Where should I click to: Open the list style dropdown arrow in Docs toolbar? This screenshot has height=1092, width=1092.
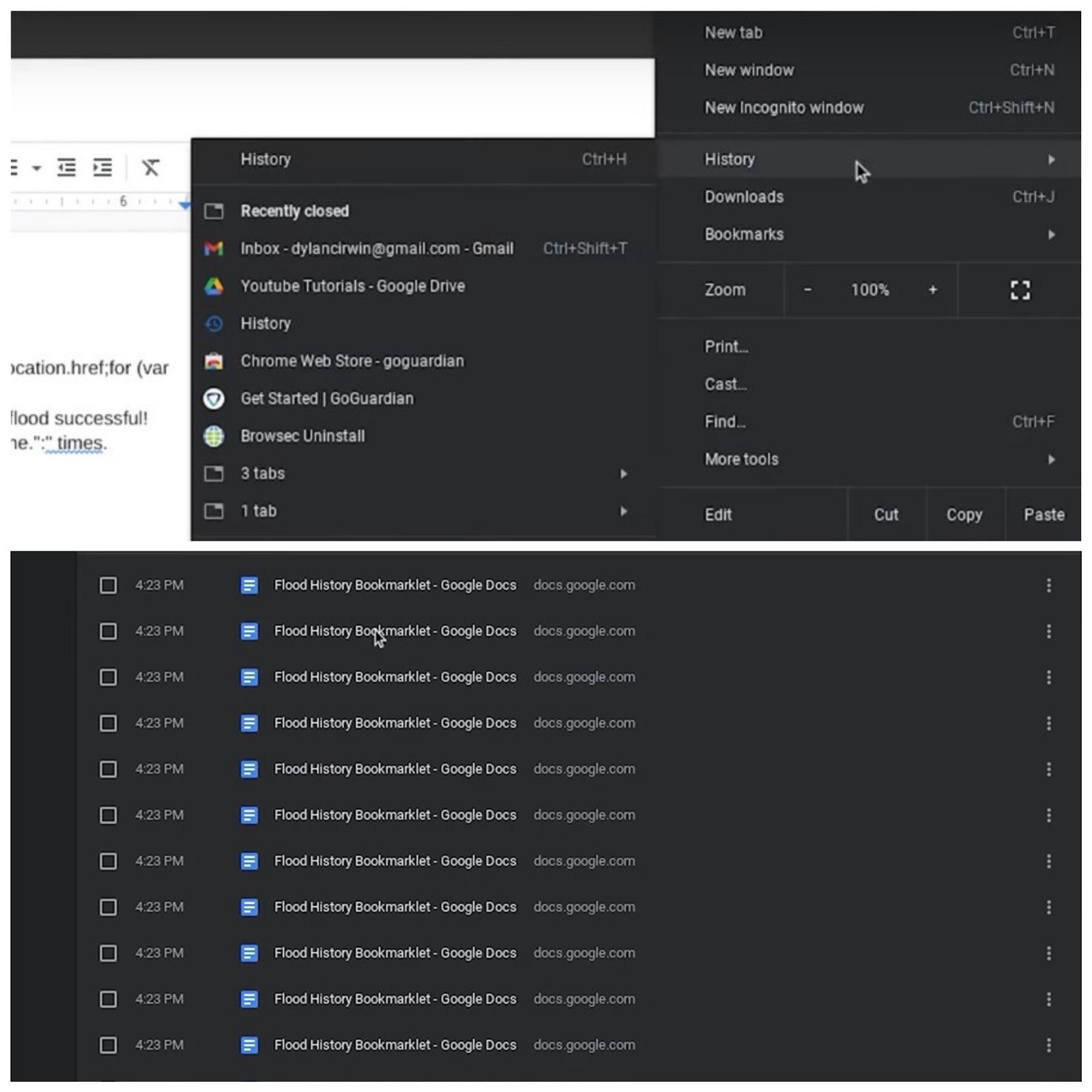pyautogui.click(x=36, y=168)
